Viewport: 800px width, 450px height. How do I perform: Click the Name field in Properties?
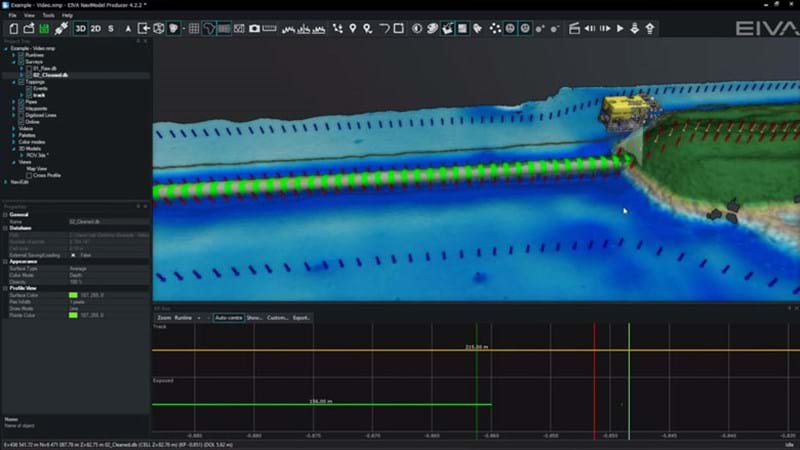[x=109, y=222]
